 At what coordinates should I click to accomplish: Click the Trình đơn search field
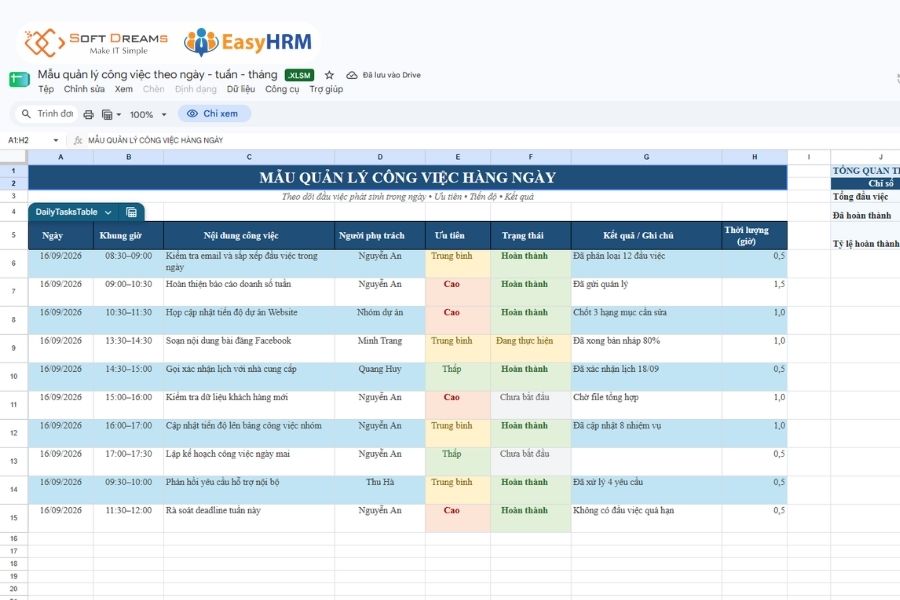click(46, 114)
